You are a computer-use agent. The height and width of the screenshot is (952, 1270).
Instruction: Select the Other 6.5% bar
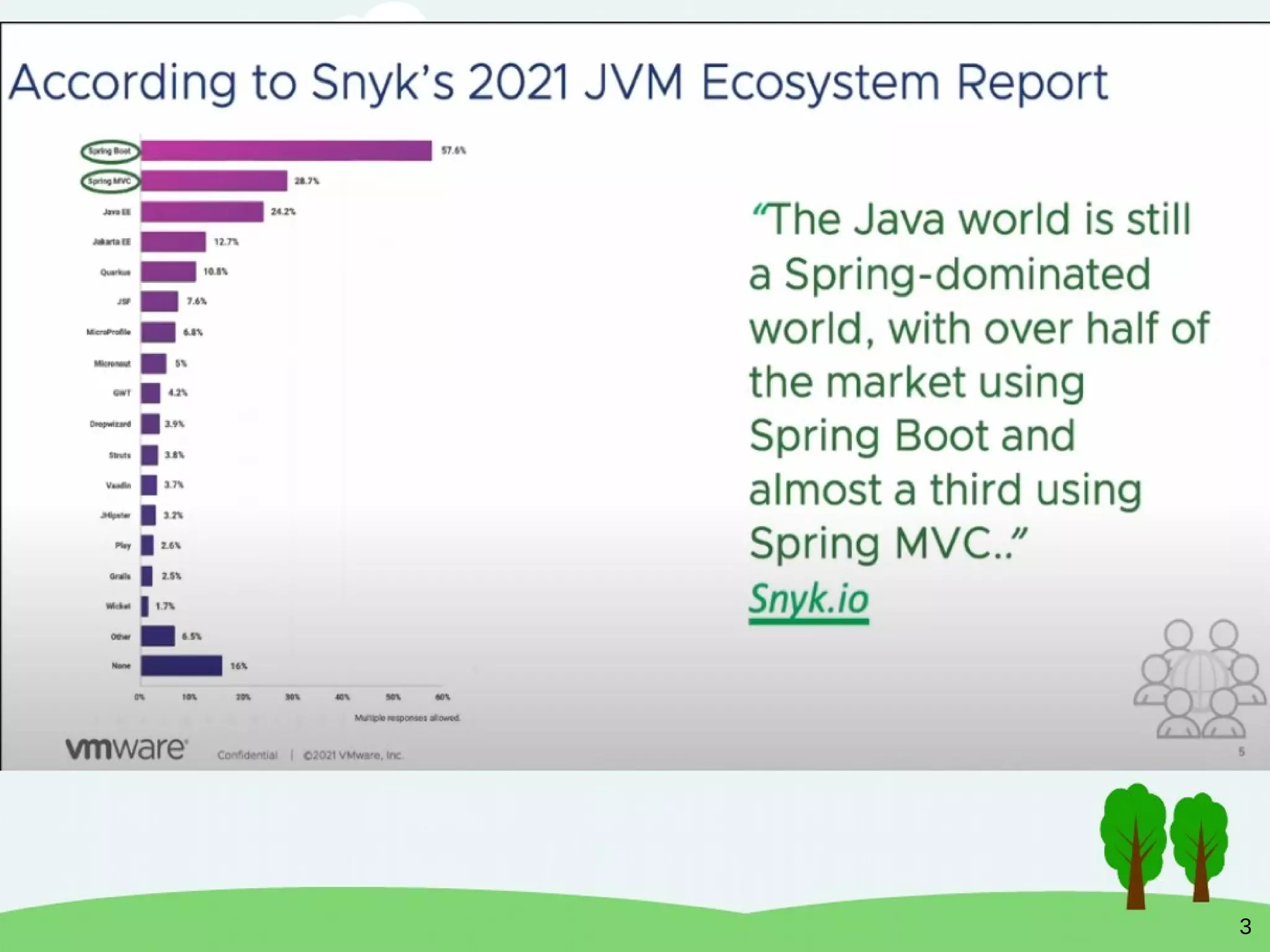(x=158, y=636)
